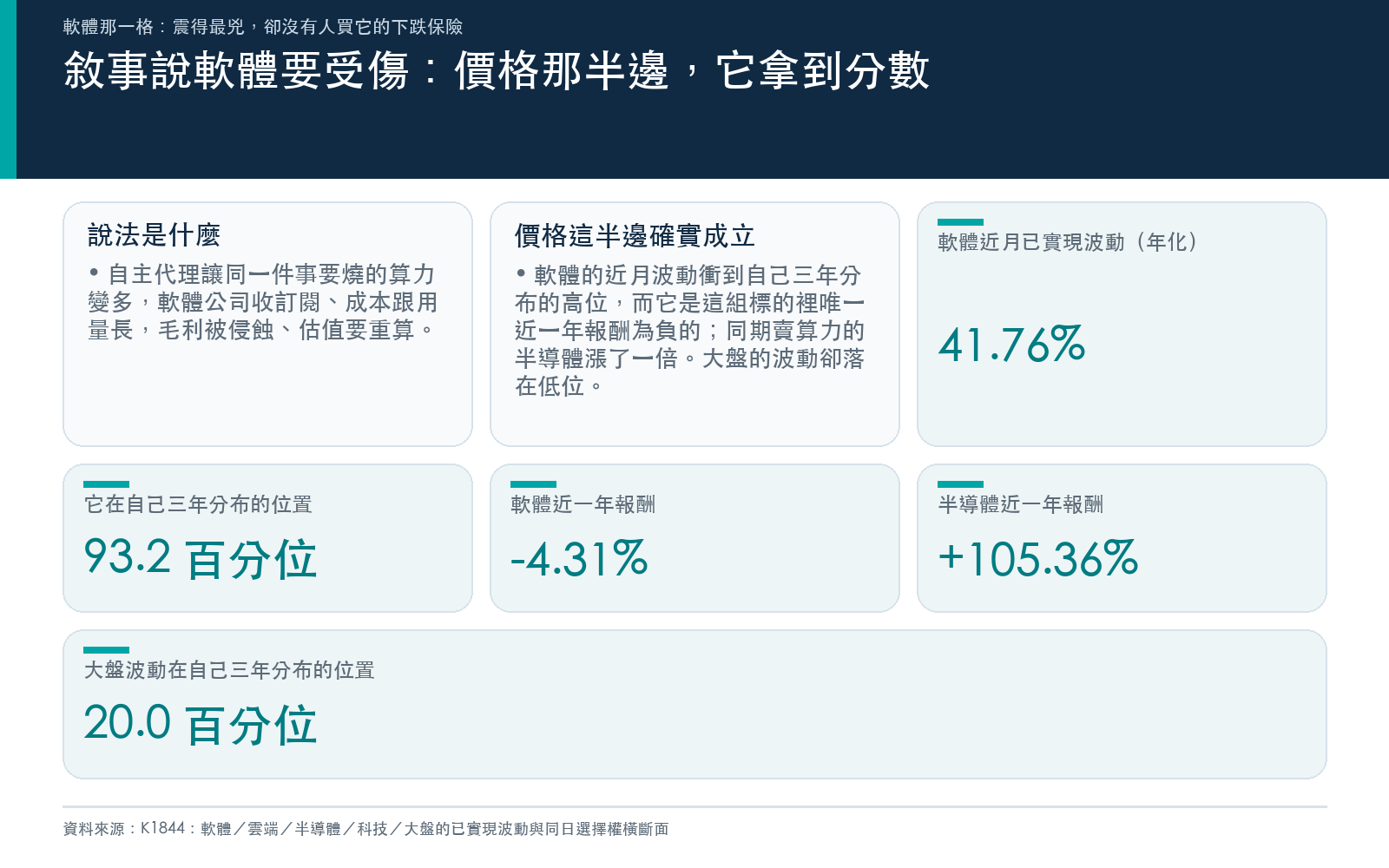Screen dimensions: 1389x868
Task: Select the value 93.2 百分位
Action: [201, 558]
